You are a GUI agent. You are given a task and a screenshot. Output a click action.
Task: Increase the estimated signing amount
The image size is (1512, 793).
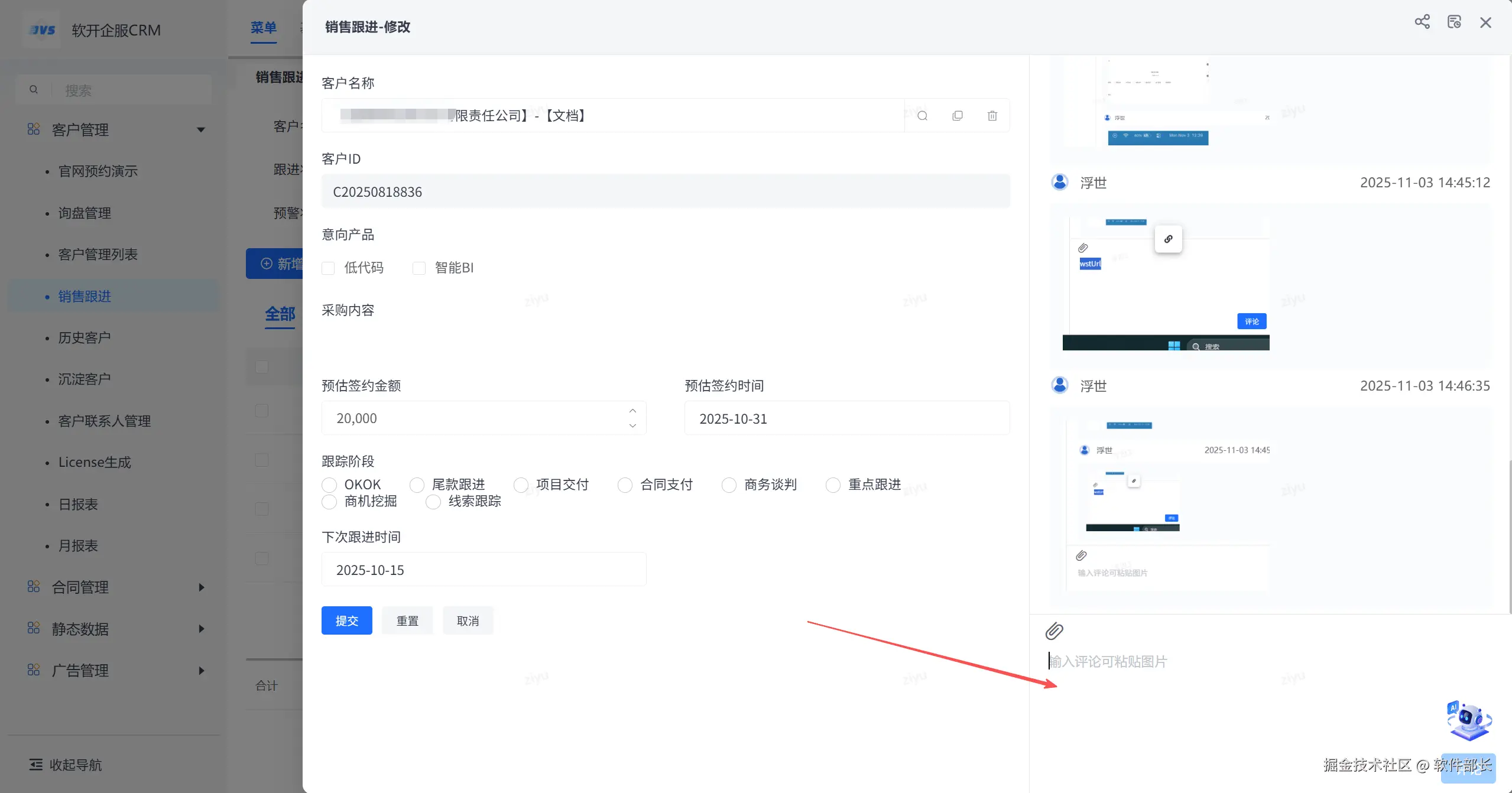(x=632, y=411)
